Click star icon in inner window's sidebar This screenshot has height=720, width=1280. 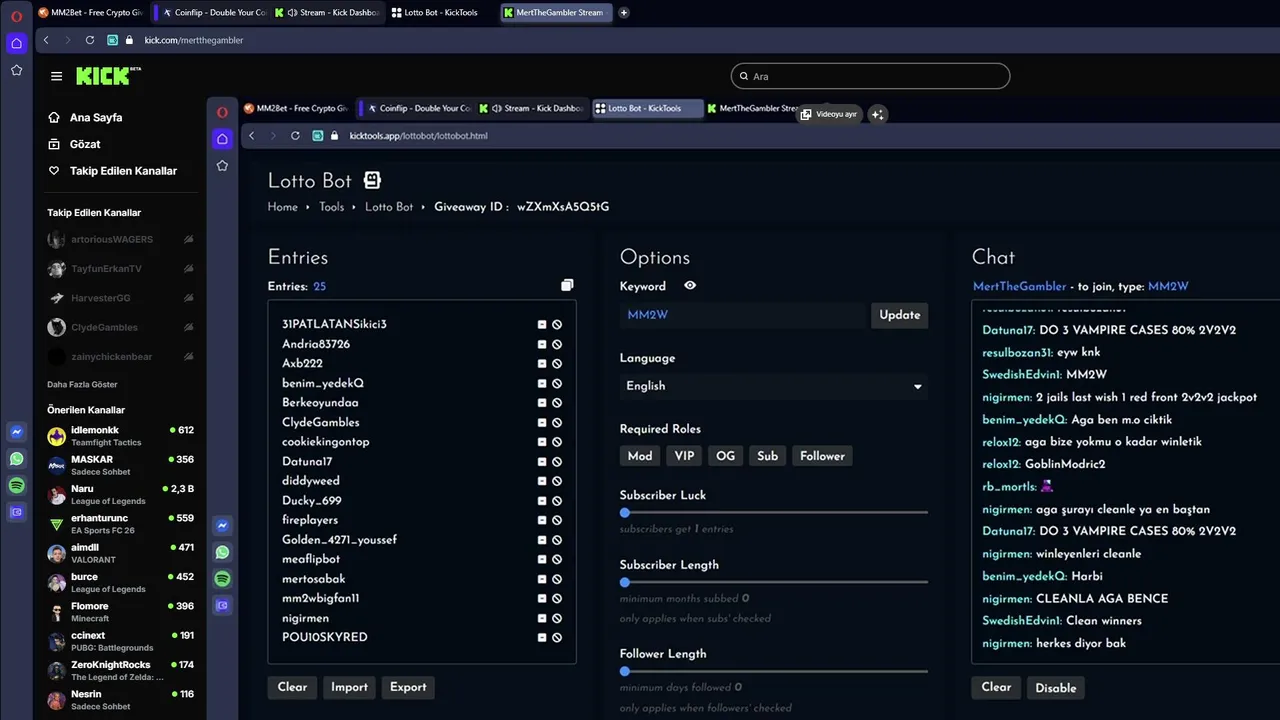222,165
